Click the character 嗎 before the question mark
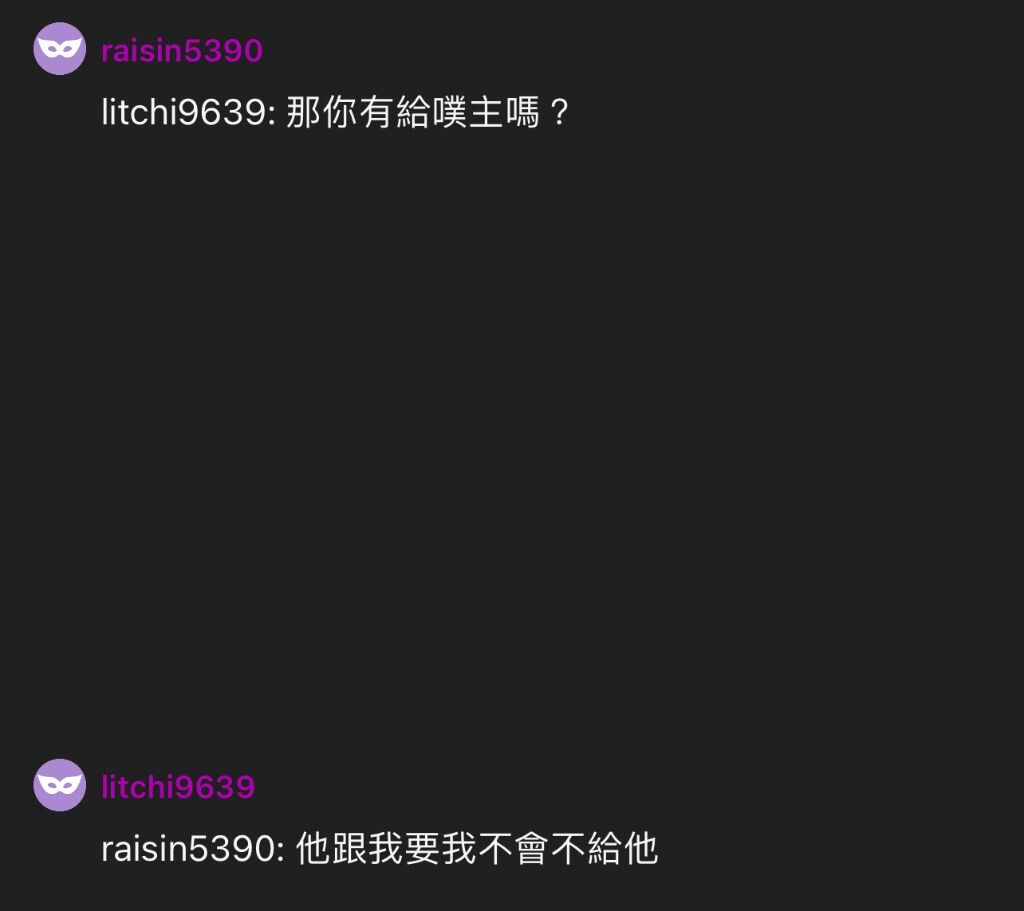This screenshot has height=911, width=1024. 522,112
